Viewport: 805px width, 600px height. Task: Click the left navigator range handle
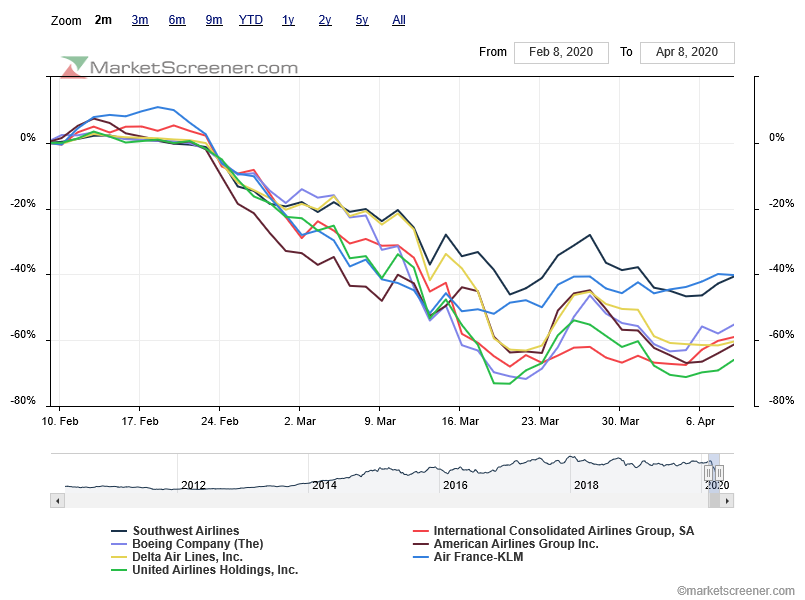click(708, 472)
